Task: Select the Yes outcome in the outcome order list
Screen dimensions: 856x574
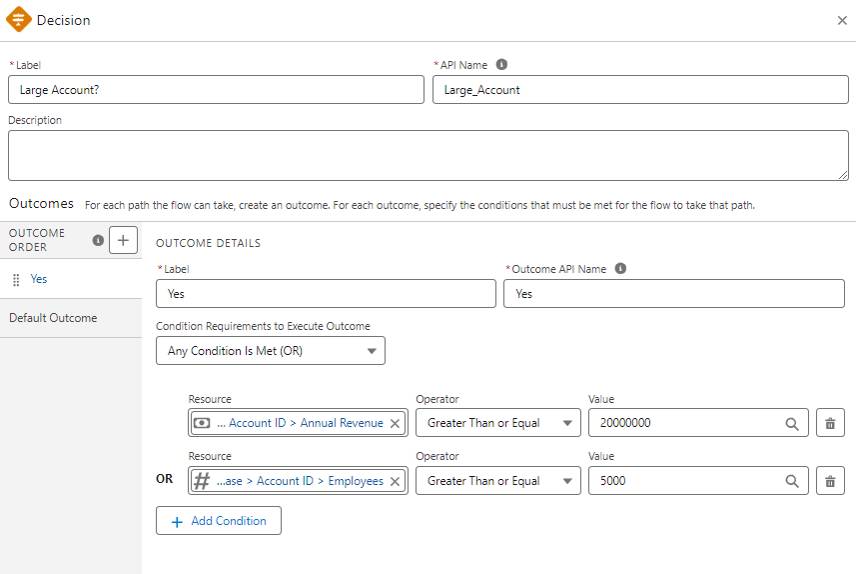Action: tap(71, 279)
